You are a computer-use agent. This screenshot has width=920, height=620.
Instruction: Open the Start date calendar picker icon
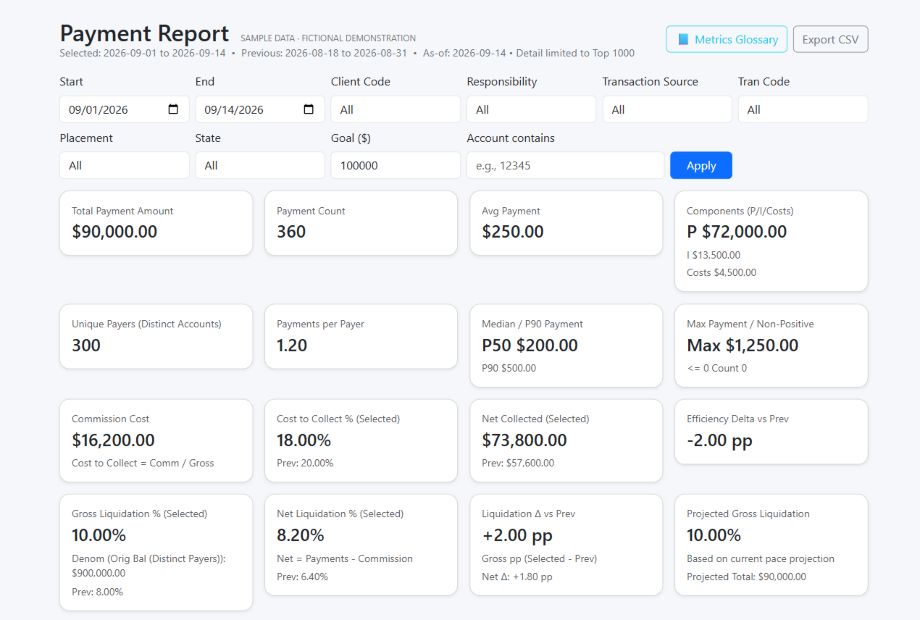click(173, 109)
